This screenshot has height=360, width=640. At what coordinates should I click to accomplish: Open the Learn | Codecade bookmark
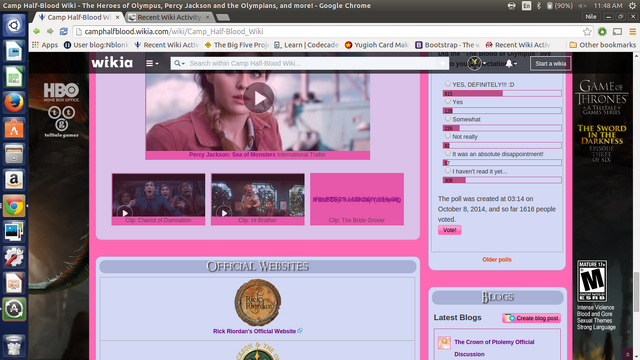[x=306, y=45]
